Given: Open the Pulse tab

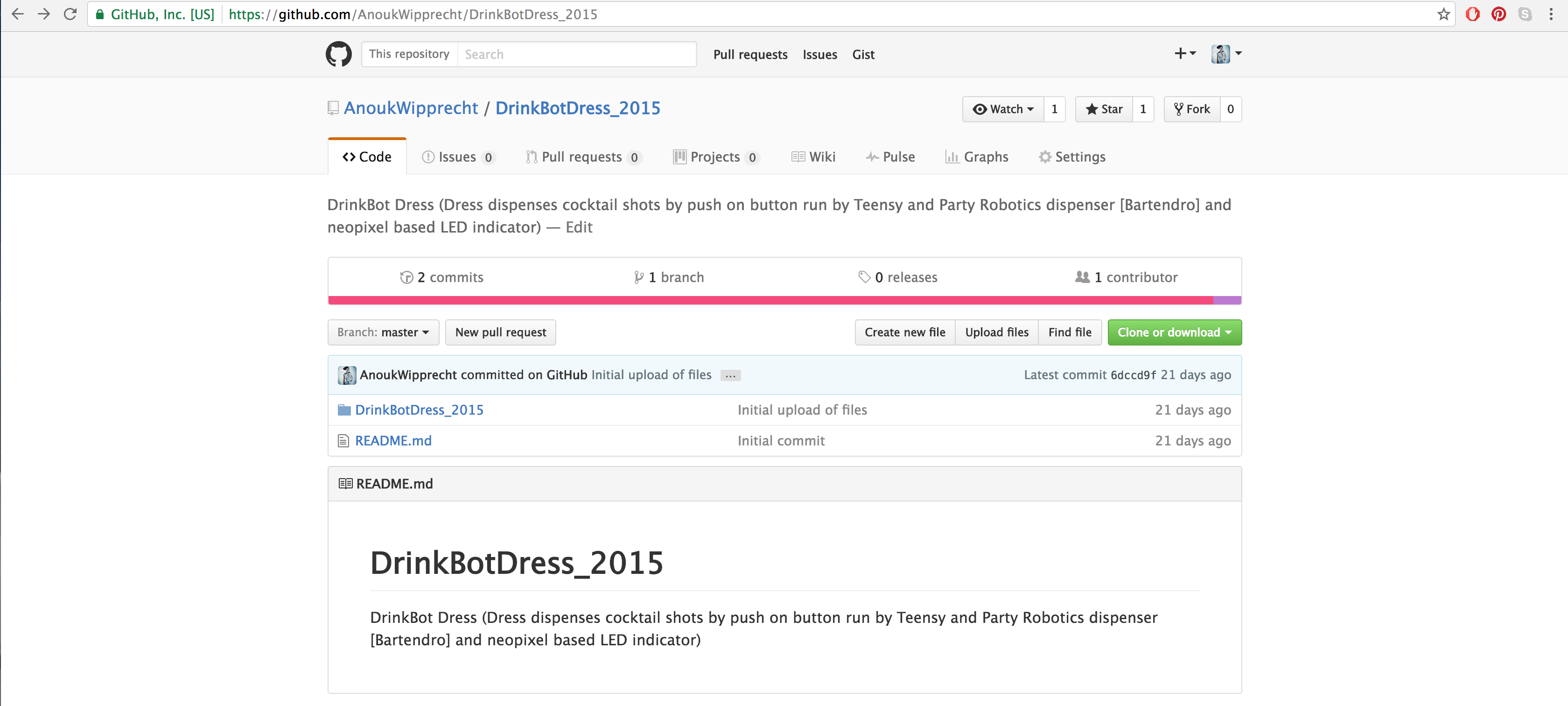Looking at the screenshot, I should pyautogui.click(x=890, y=157).
